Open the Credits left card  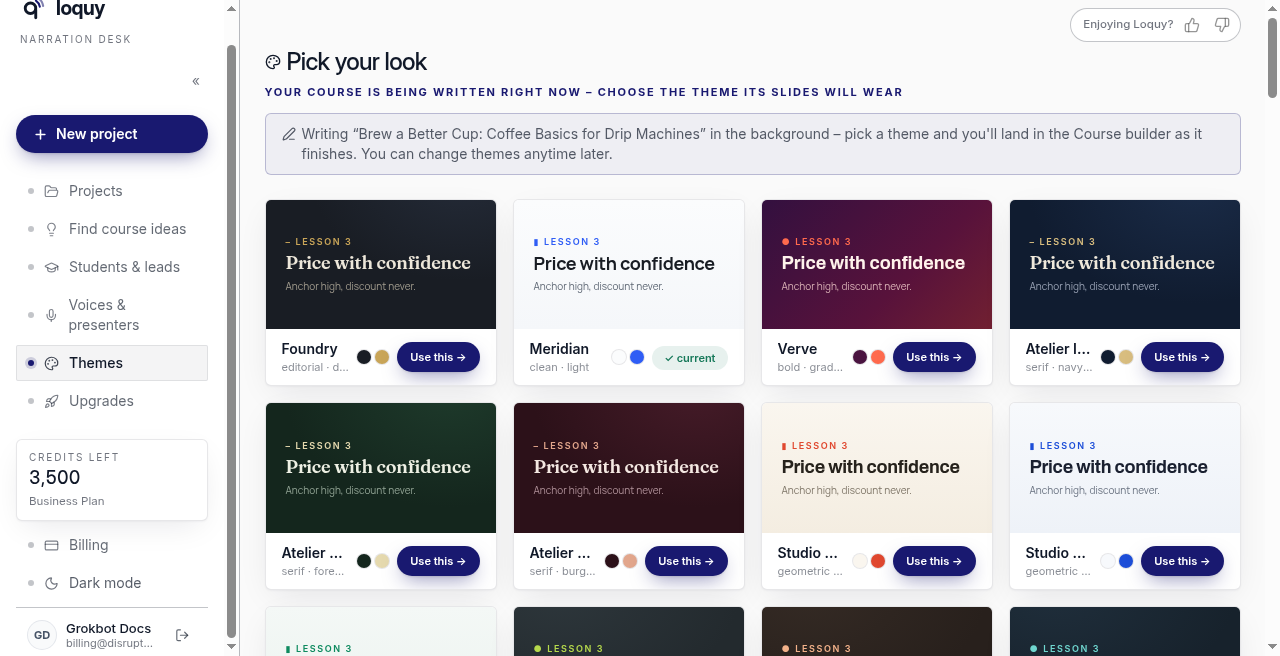tap(112, 480)
